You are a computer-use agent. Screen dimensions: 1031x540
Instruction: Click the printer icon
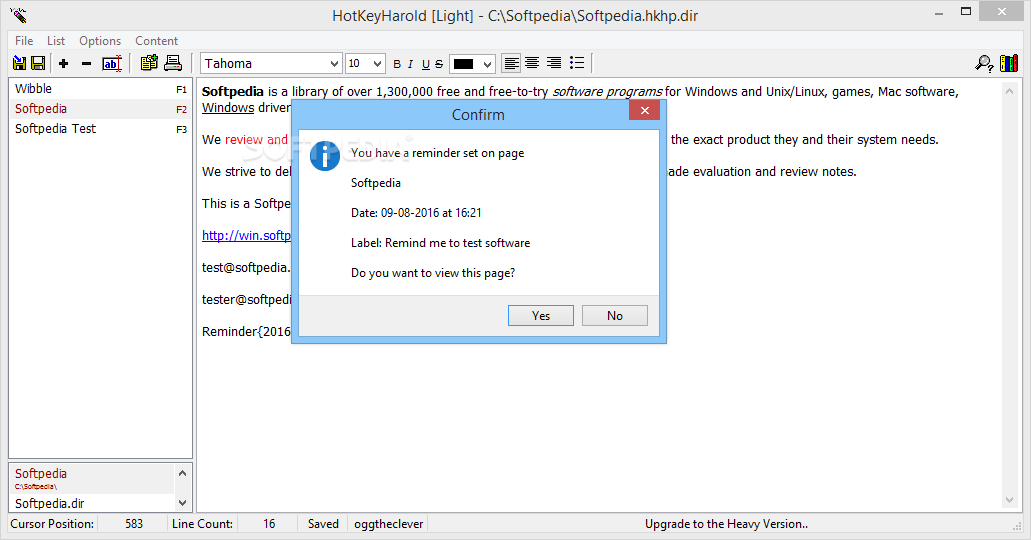[x=173, y=62]
